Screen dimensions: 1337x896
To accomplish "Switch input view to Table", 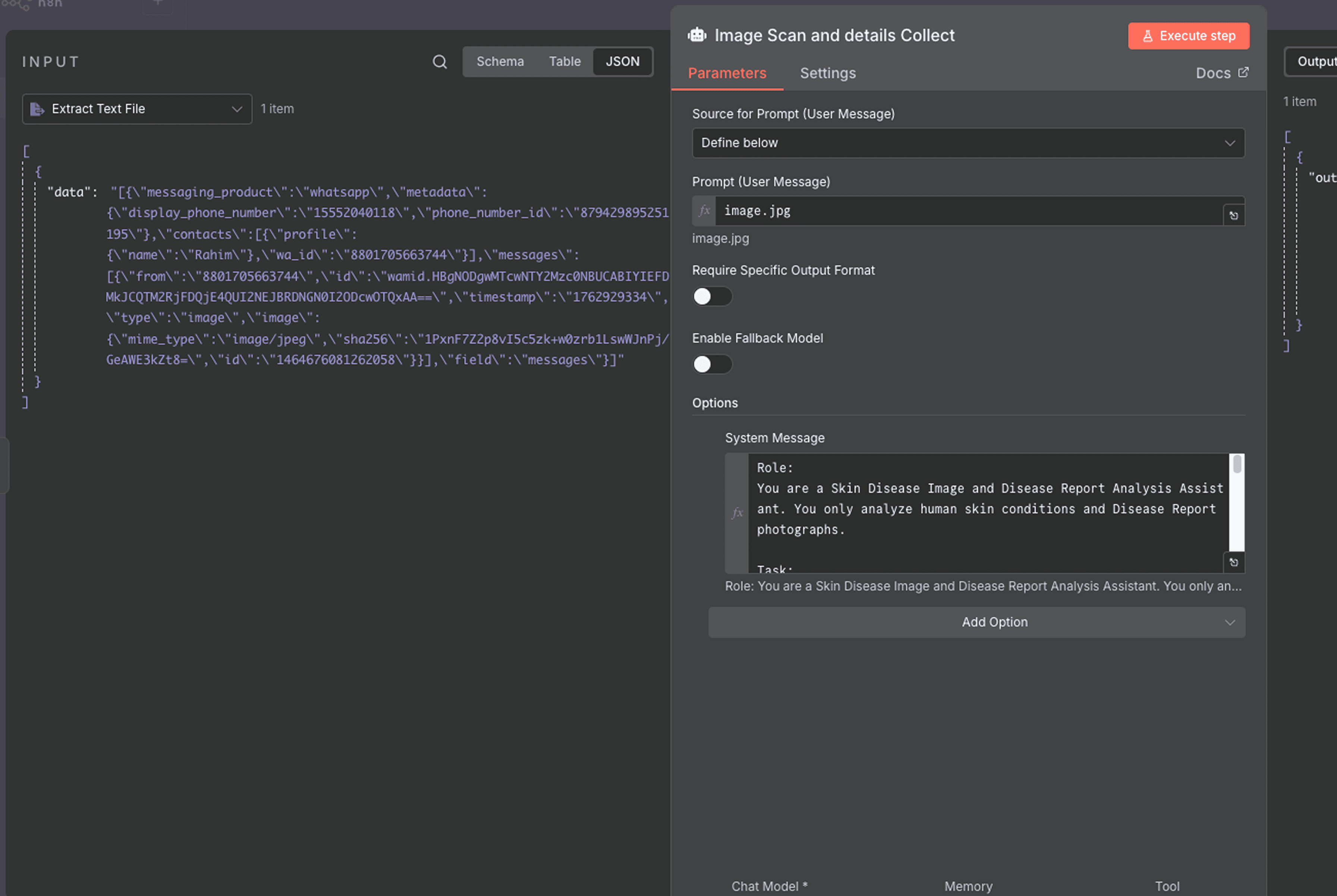I will click(564, 62).
